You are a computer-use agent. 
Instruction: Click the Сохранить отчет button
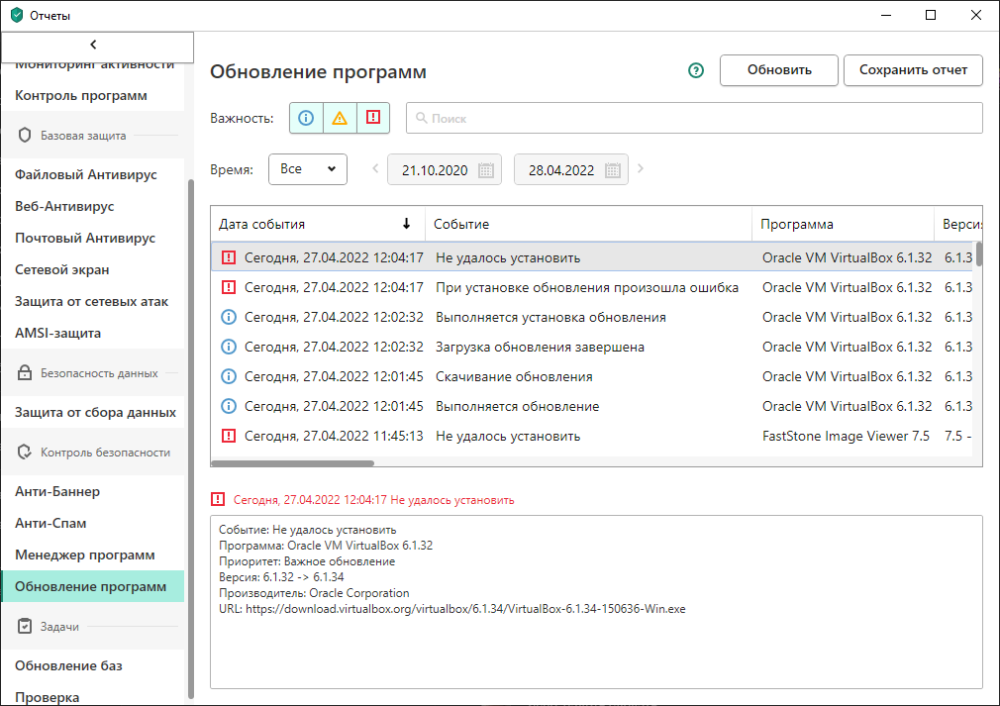(x=913, y=70)
